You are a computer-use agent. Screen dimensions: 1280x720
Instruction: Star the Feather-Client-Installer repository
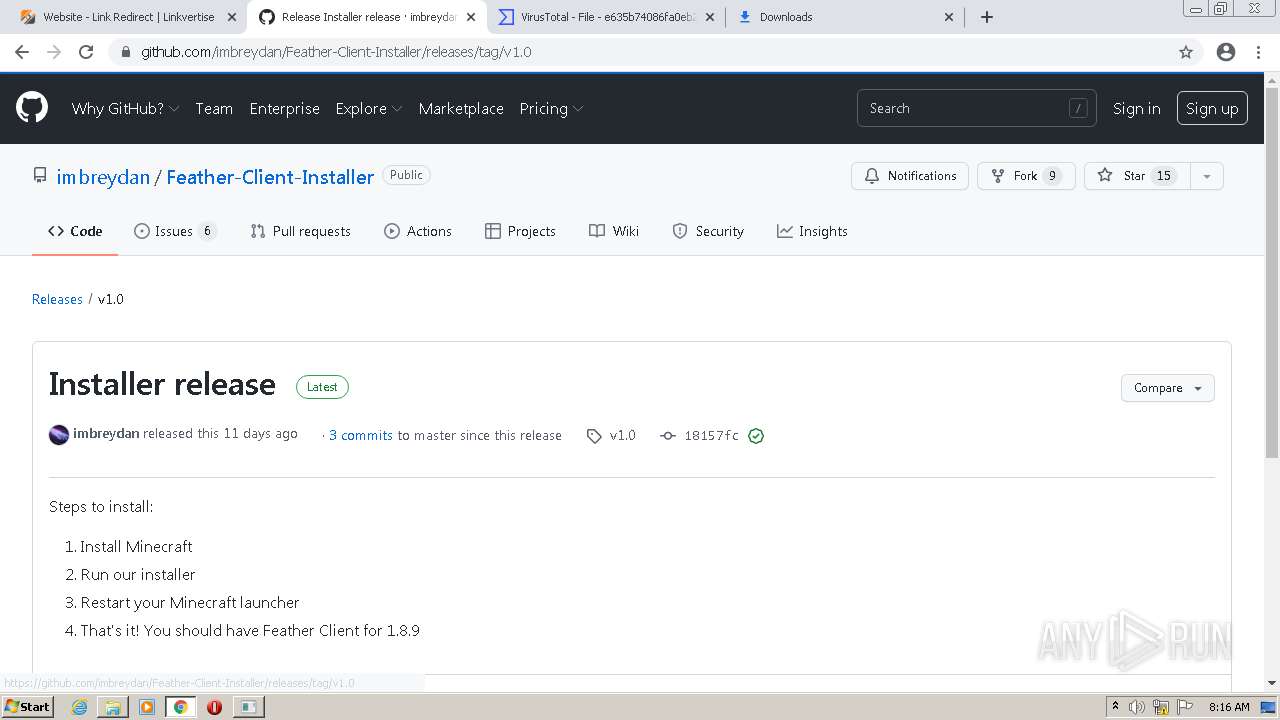point(1137,176)
